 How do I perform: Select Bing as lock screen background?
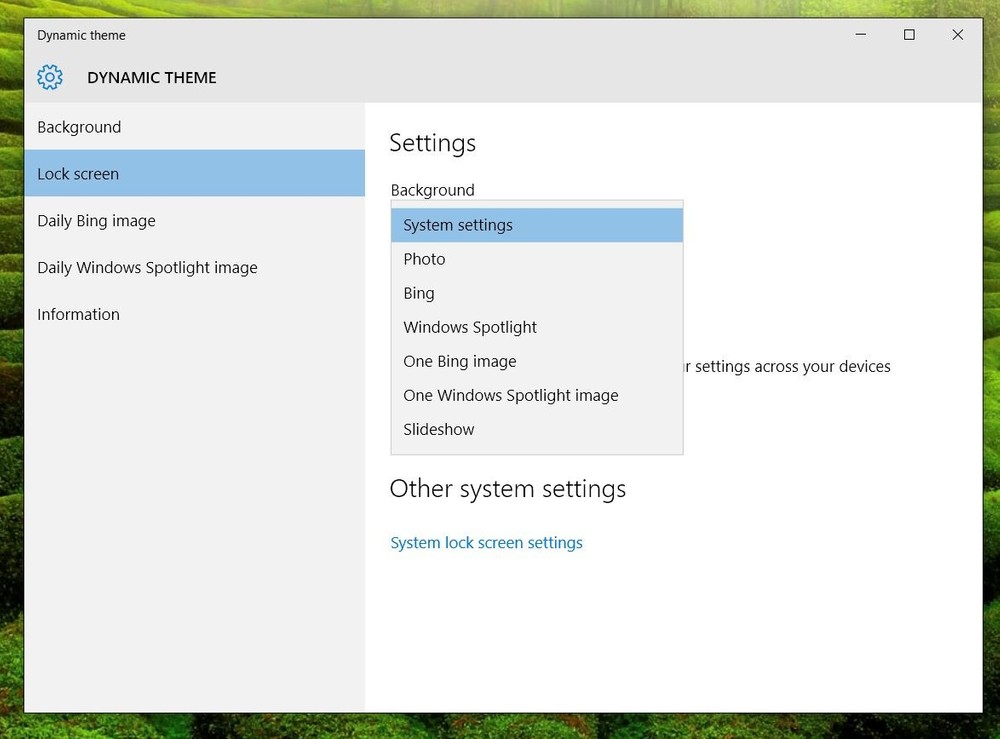click(419, 293)
